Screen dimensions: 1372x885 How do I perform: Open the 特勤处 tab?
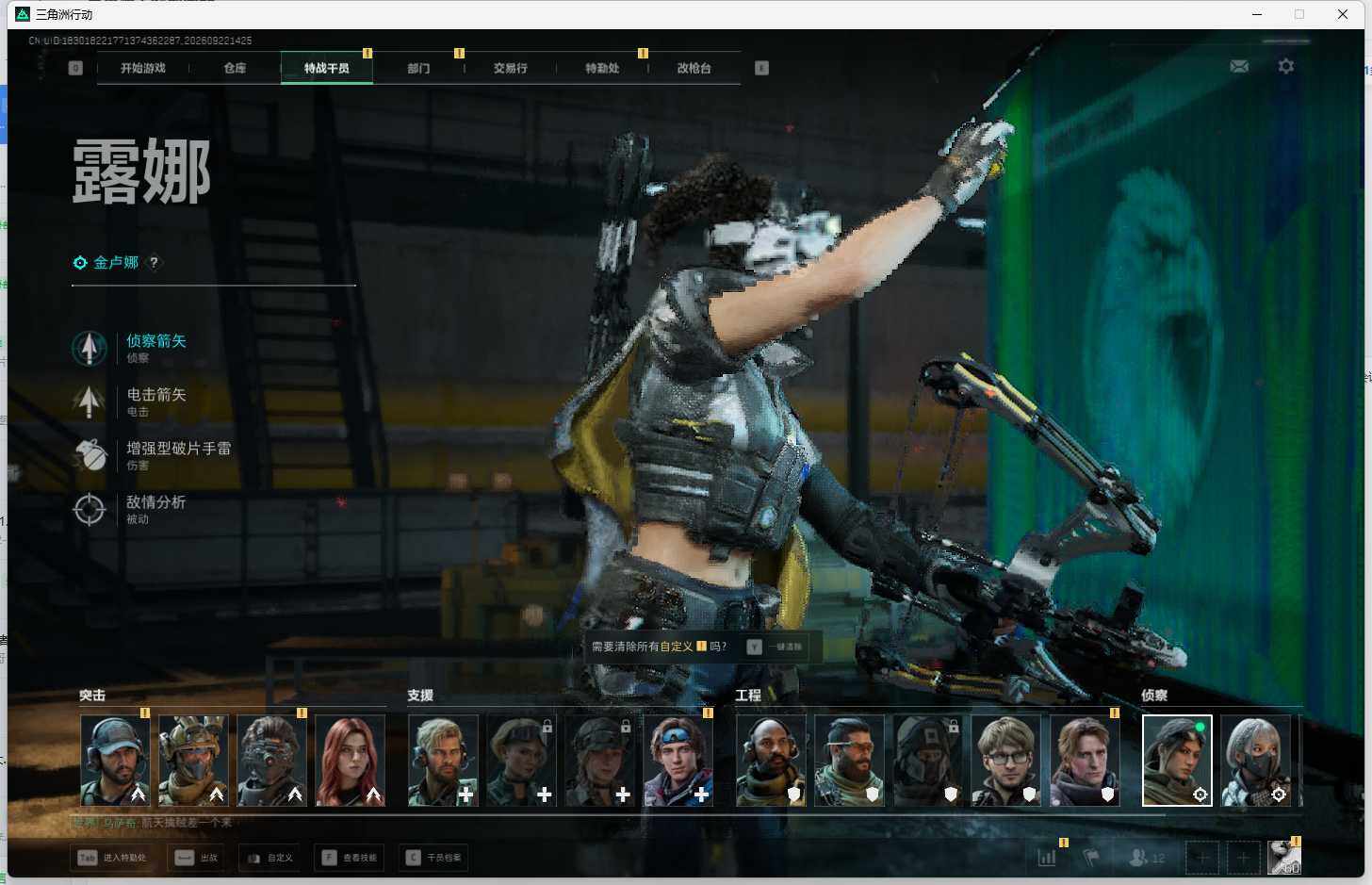point(602,68)
